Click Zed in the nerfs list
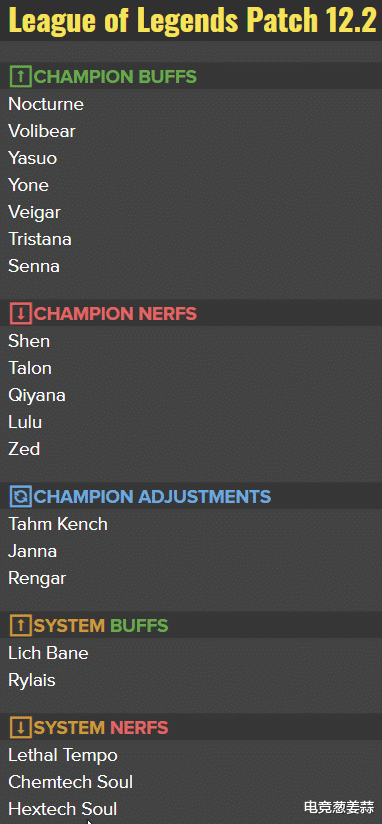 click(24, 449)
